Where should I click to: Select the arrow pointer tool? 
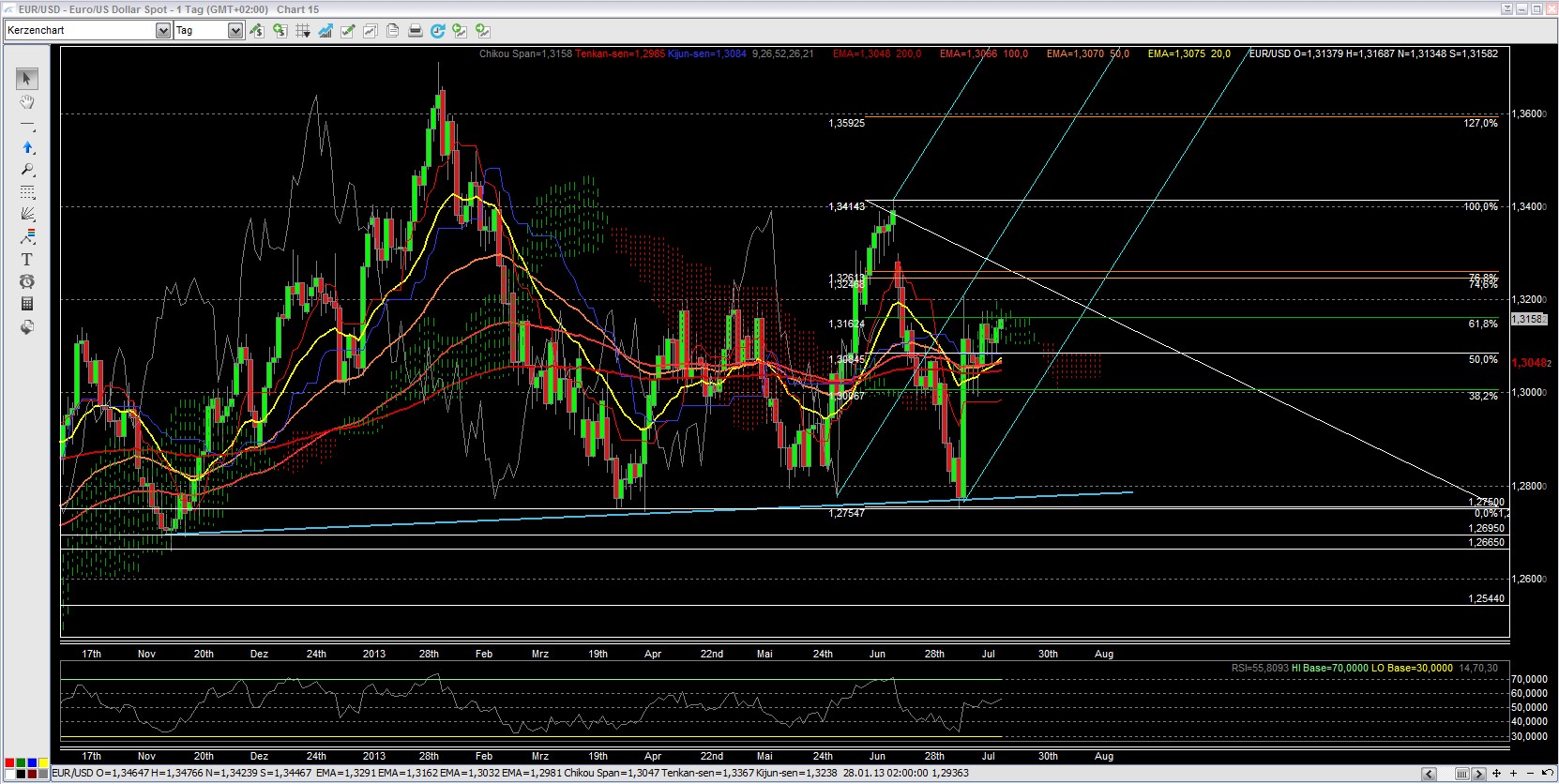tap(27, 79)
